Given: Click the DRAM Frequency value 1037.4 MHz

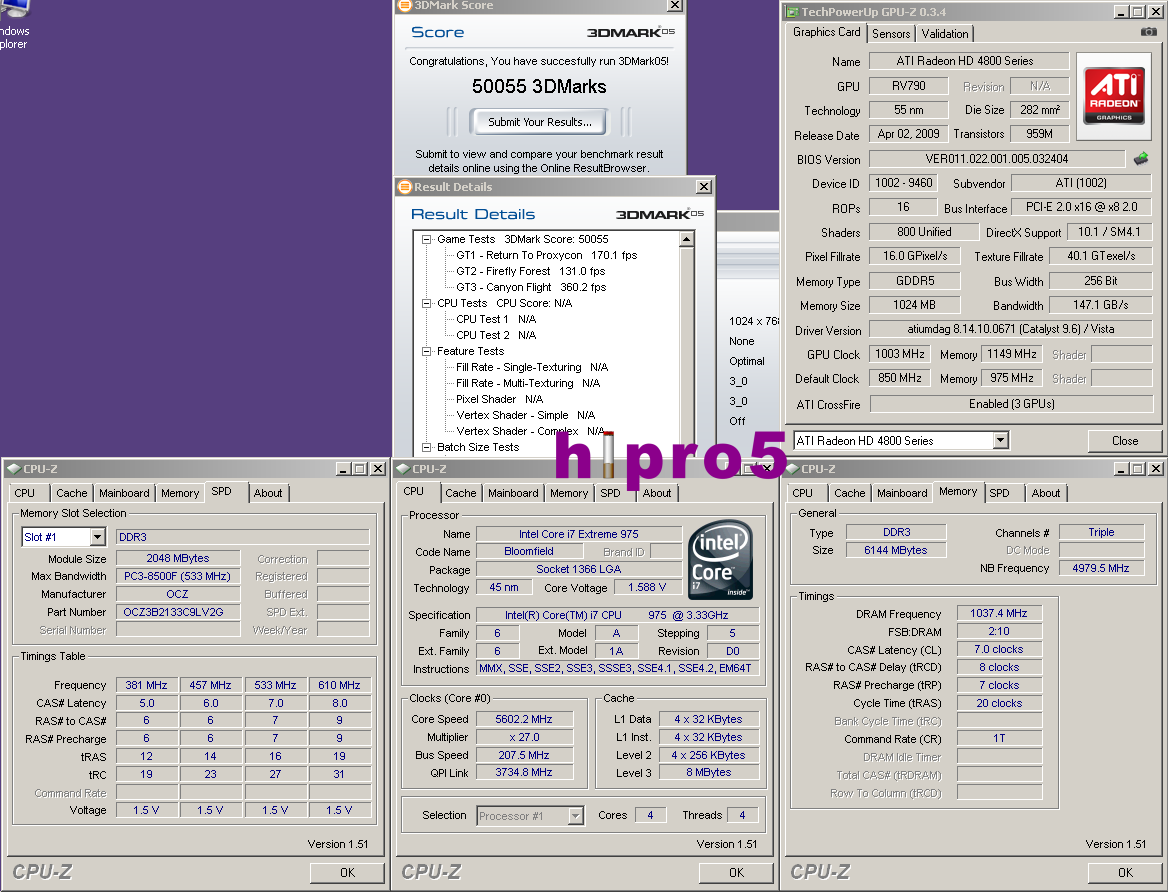Looking at the screenshot, I should tap(998, 613).
